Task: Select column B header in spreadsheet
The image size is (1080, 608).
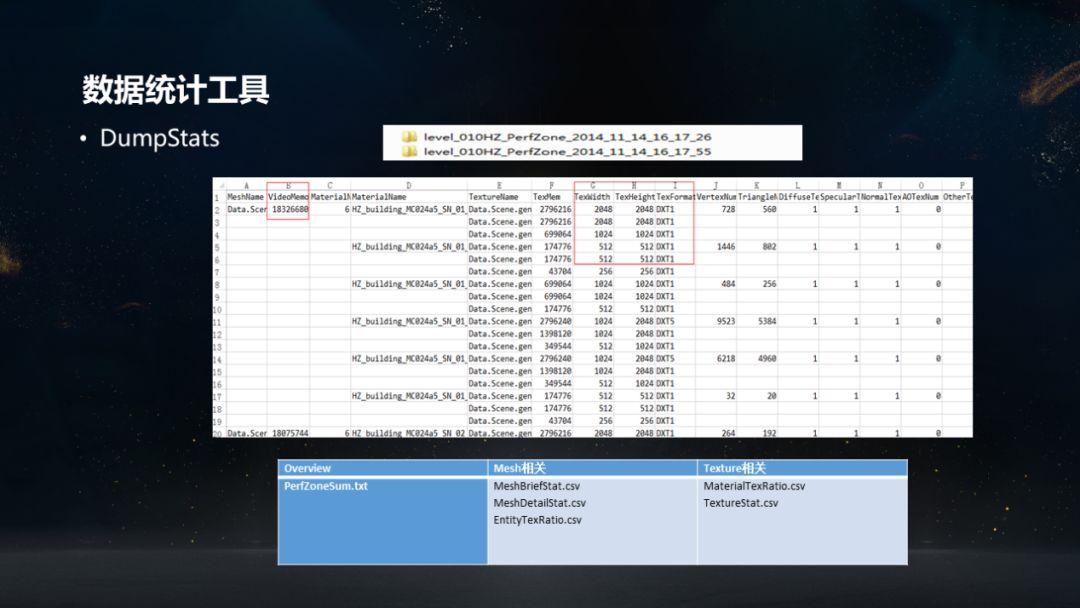Action: click(288, 185)
